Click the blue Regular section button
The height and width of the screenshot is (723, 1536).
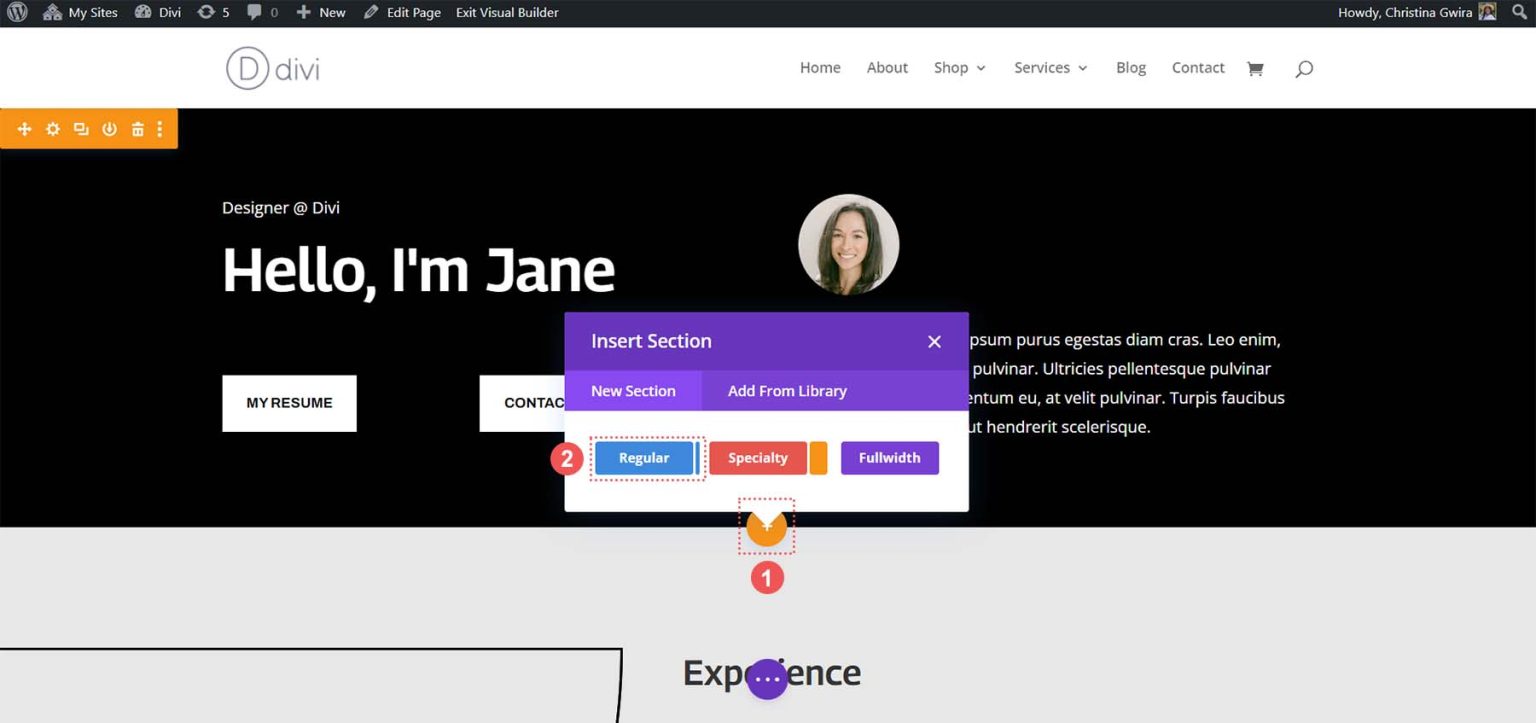645,457
